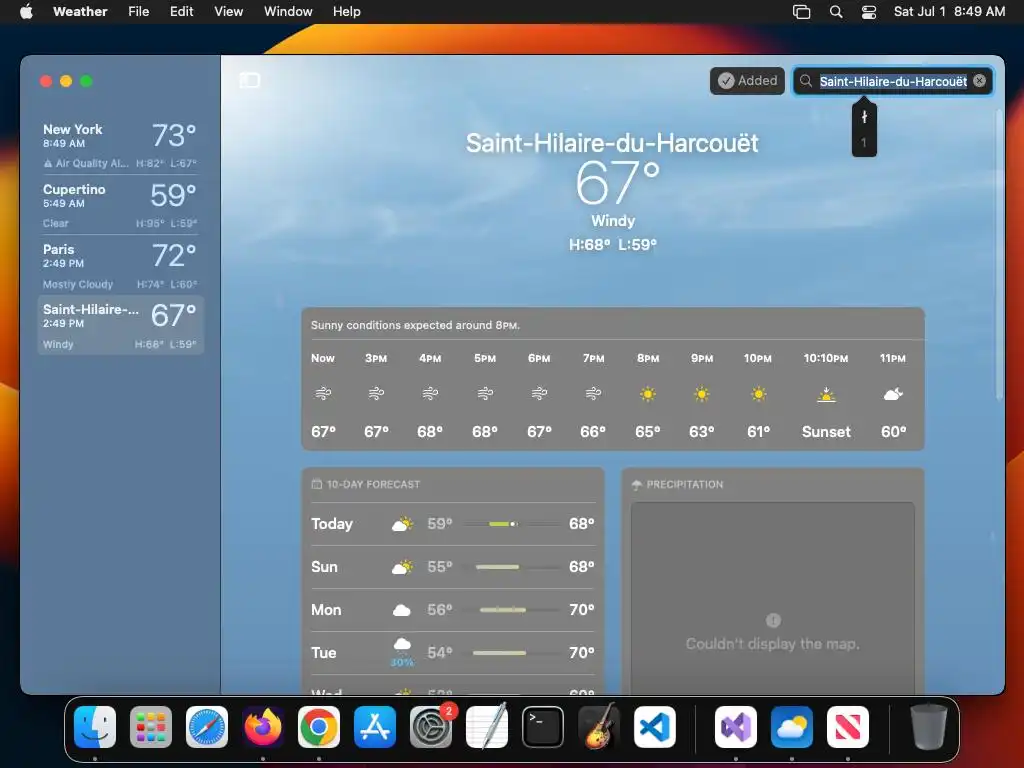Click the 8PM sunny icon in hourly forecast
Screen dimensions: 1024x768
tap(648, 394)
